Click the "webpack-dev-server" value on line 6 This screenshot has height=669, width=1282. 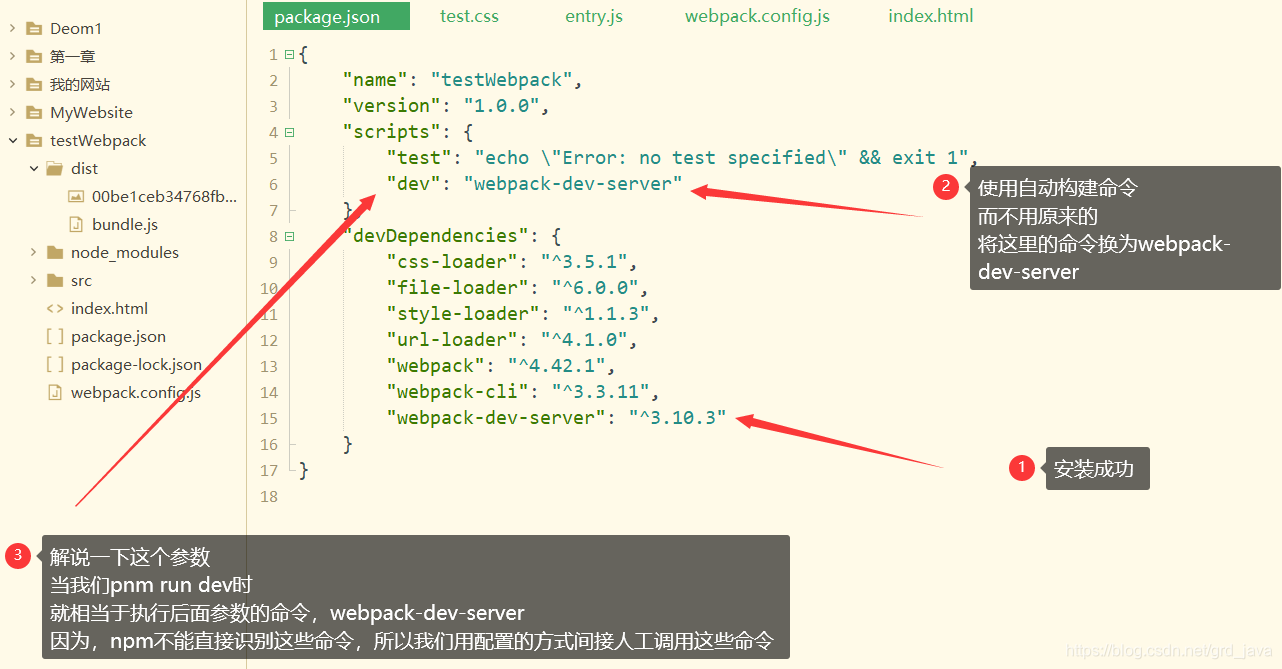point(572,184)
